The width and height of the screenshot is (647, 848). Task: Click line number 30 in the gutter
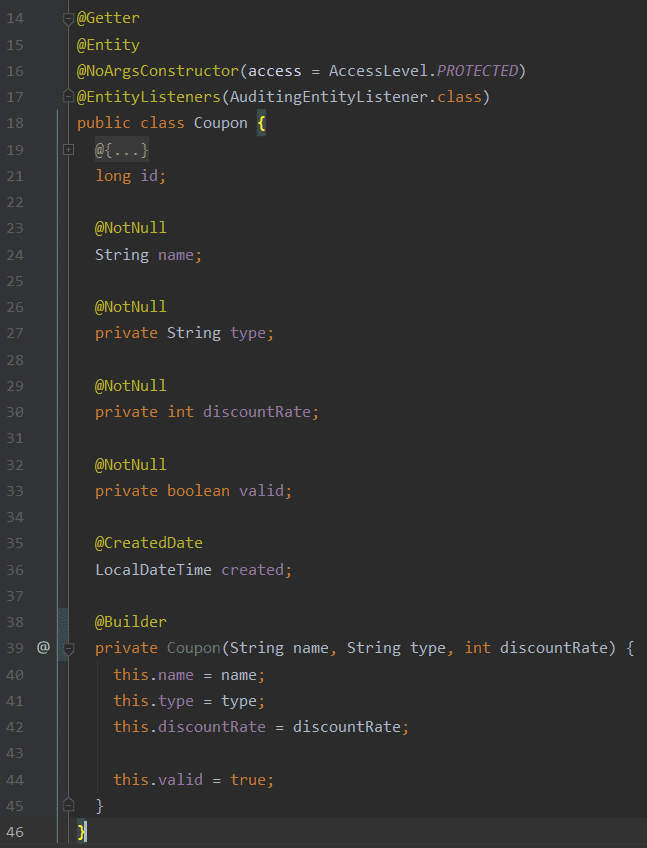(x=15, y=412)
